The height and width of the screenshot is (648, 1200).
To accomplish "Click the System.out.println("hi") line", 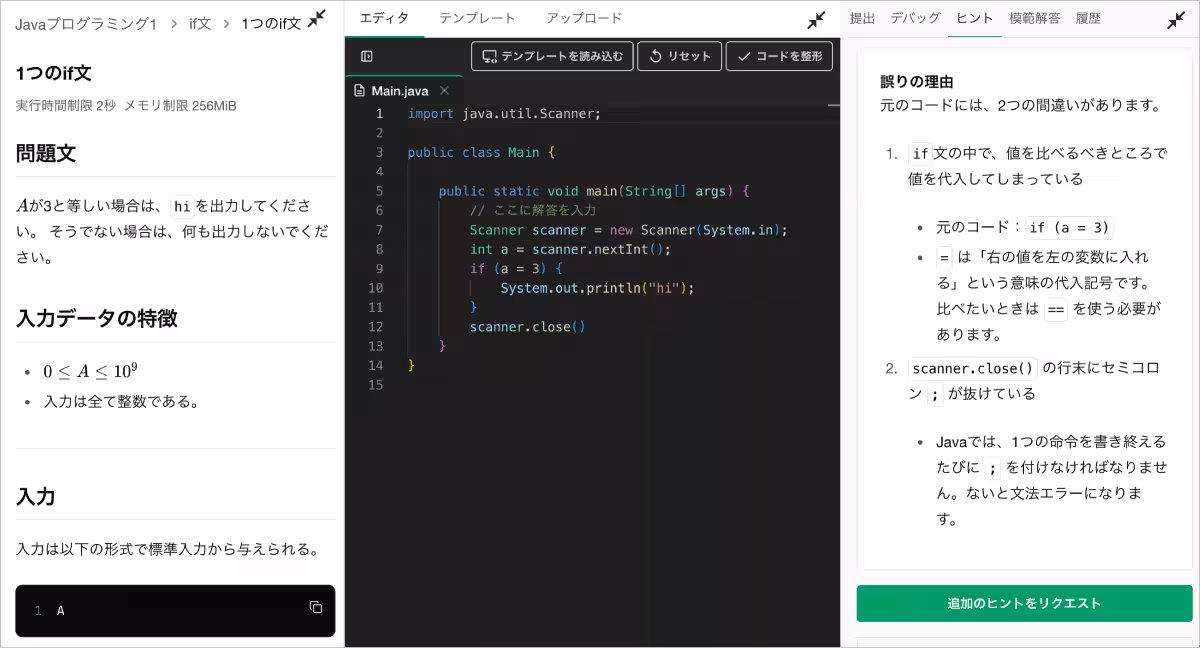I will point(597,288).
